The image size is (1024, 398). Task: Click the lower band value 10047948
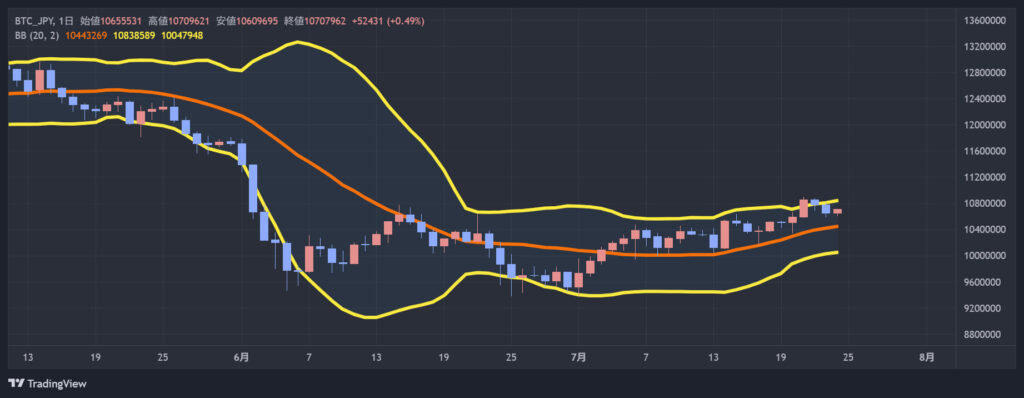[x=183, y=35]
